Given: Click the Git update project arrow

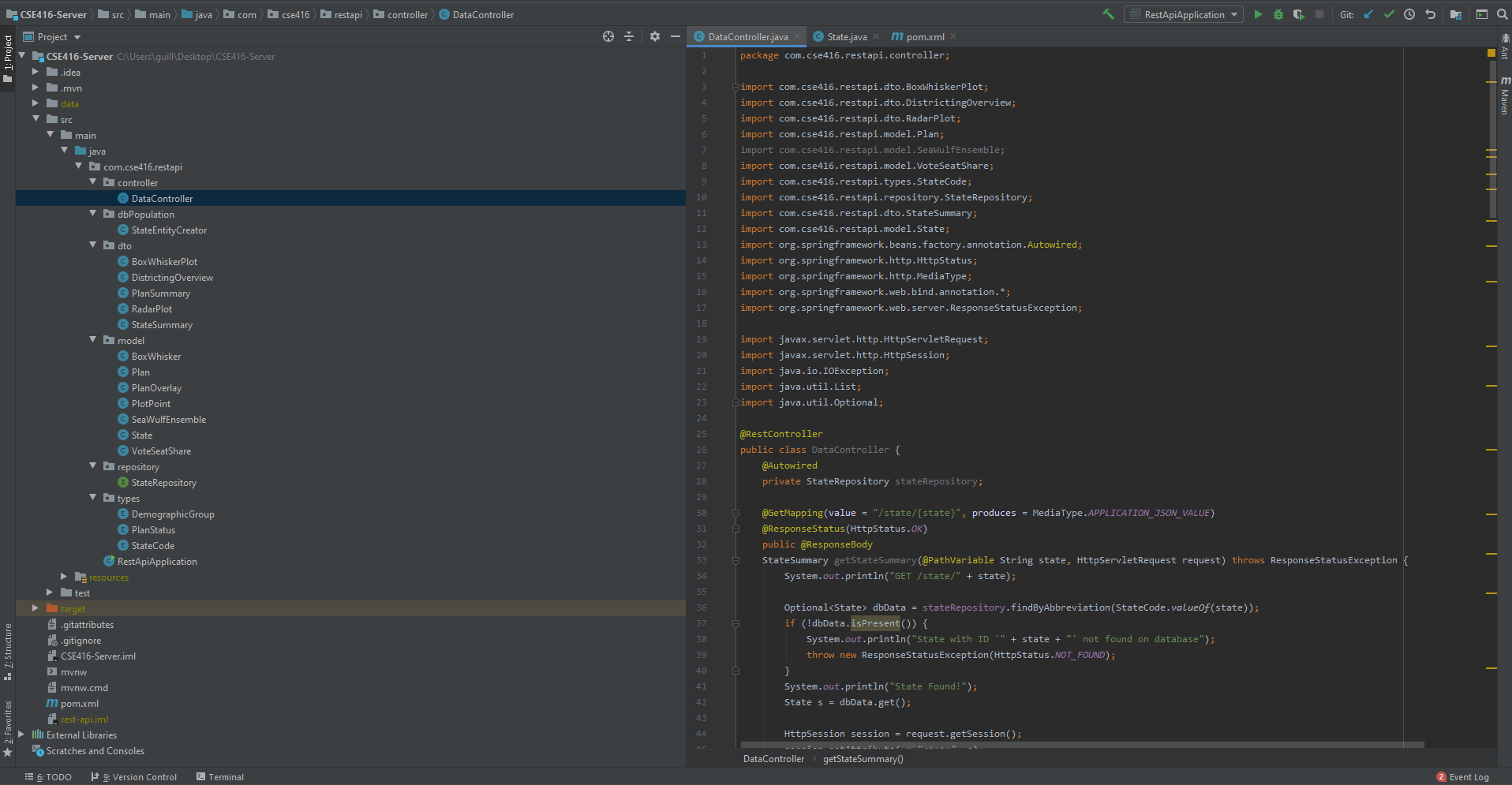Looking at the screenshot, I should tap(1368, 14).
